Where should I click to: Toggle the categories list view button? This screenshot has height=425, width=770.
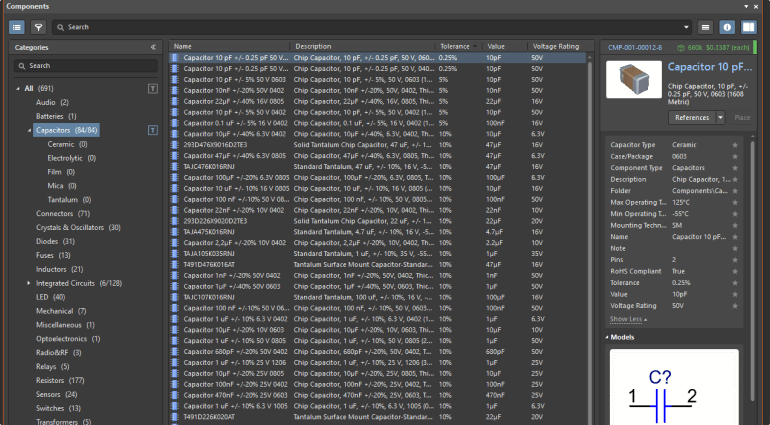tap(17, 27)
